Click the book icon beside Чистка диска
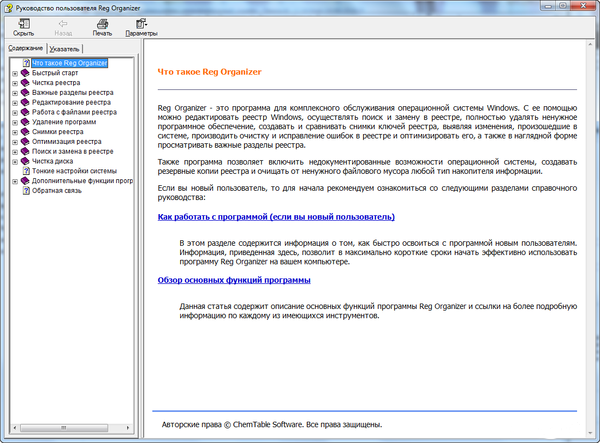Viewport: 600px width, 443px height. [24, 161]
